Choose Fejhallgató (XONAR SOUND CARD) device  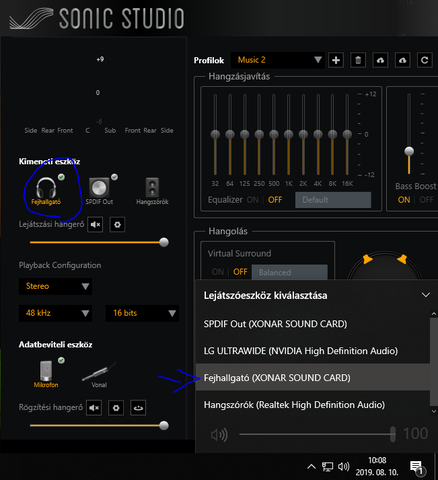click(313, 378)
